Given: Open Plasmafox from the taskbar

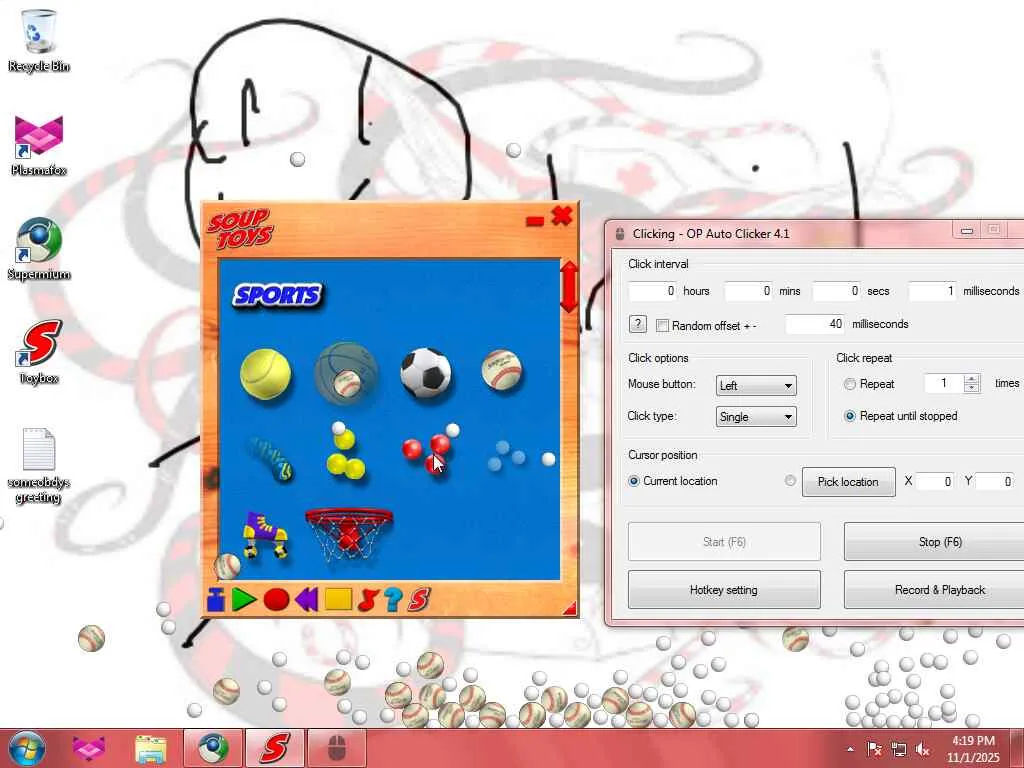Looking at the screenshot, I should coord(89,748).
